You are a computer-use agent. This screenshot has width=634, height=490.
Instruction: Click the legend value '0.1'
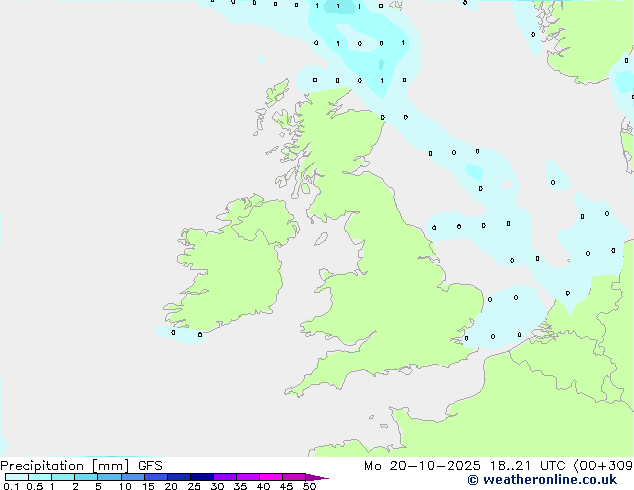(x=11, y=486)
